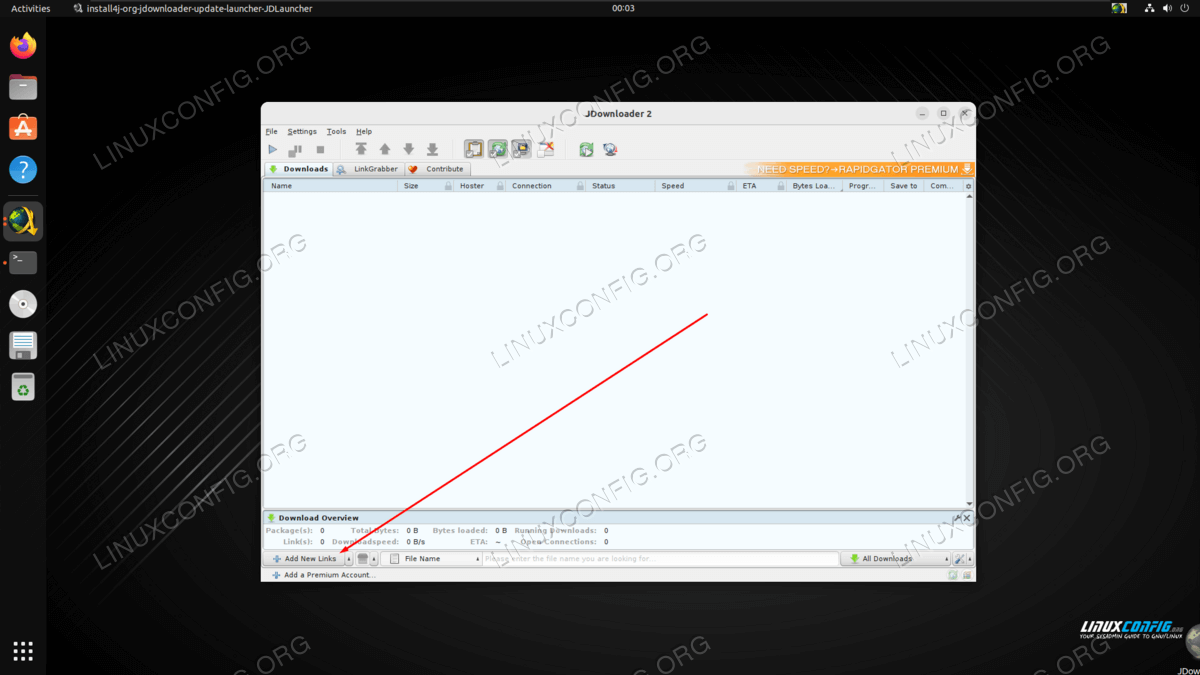Click the clear list icon button
This screenshot has width=1200, height=675.
pos(363,559)
